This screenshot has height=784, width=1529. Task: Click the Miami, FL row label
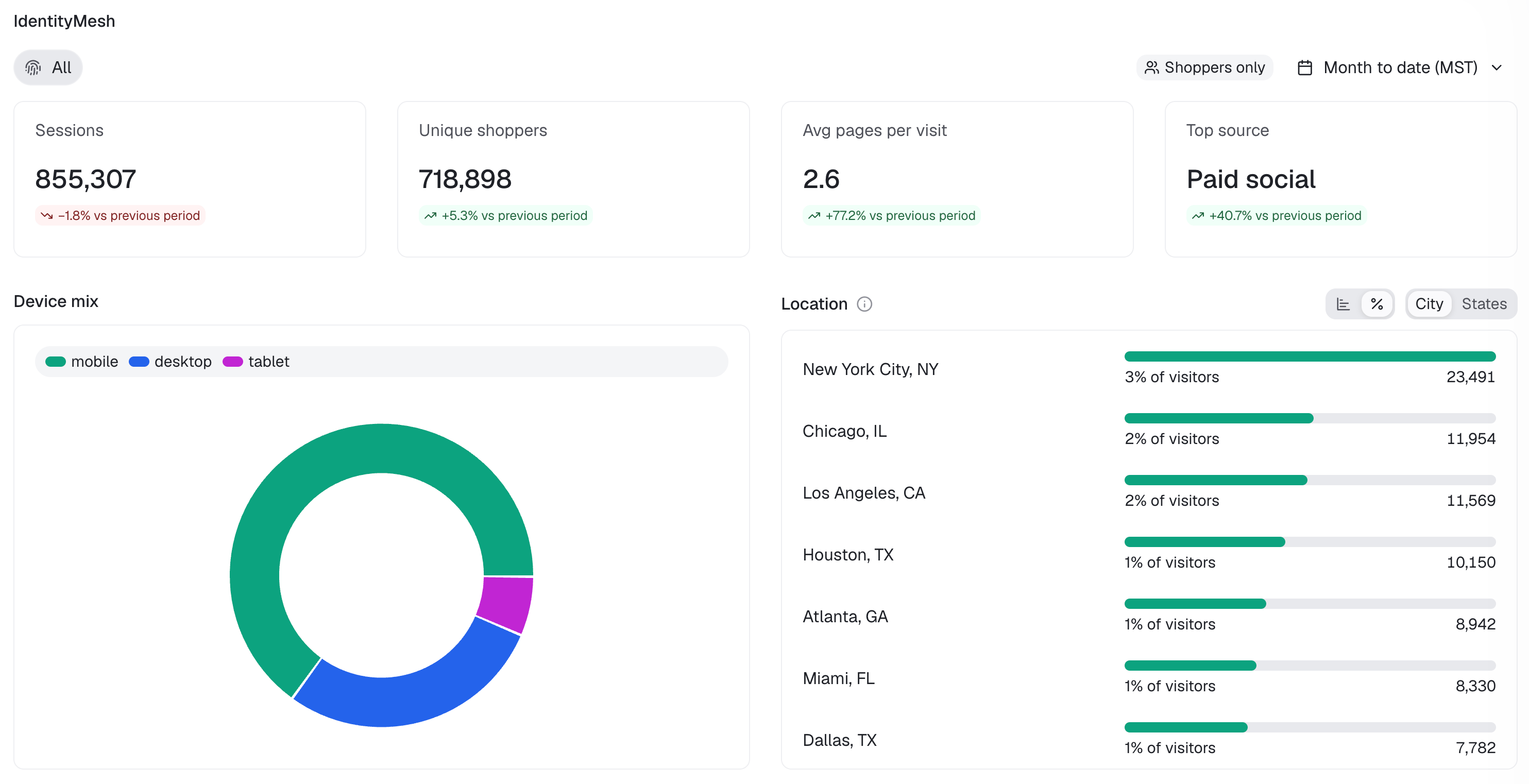[x=838, y=678]
